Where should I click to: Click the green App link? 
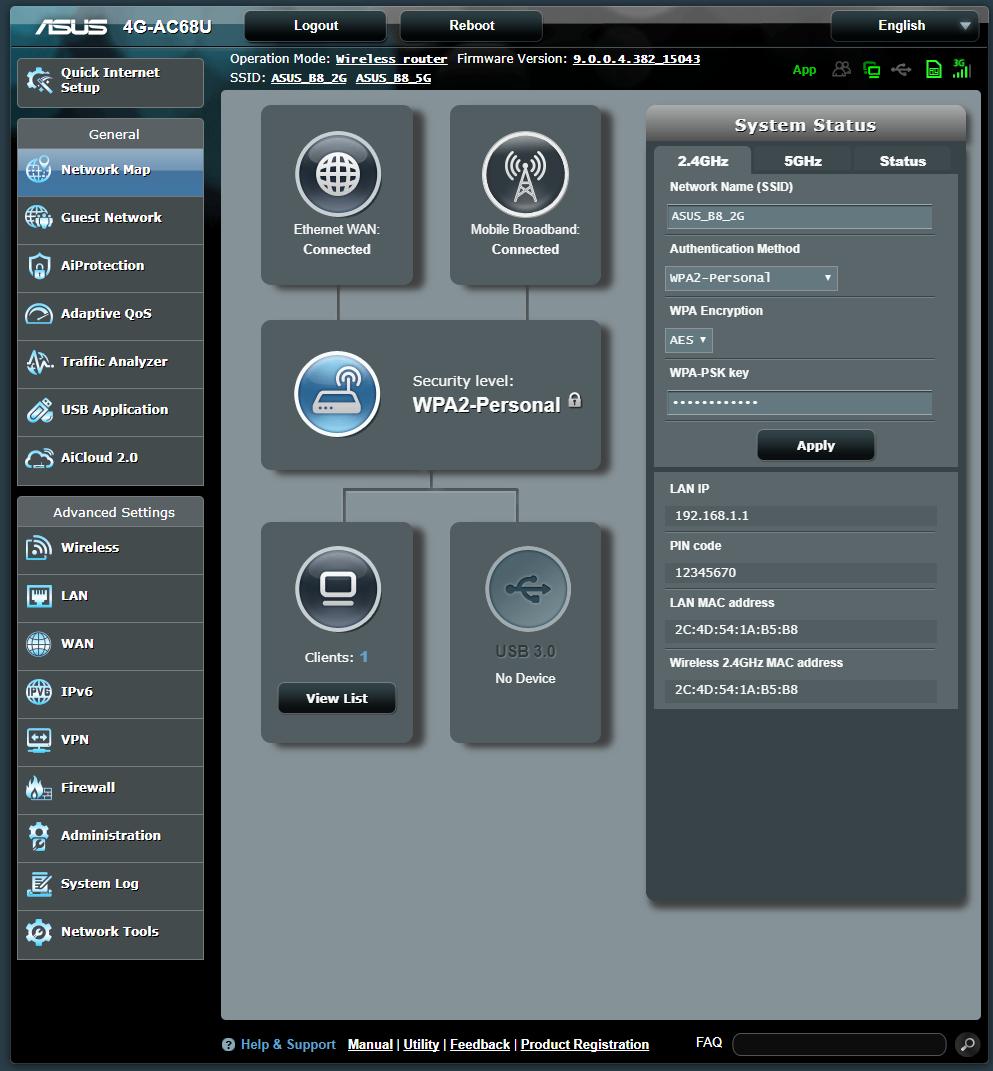(x=805, y=70)
